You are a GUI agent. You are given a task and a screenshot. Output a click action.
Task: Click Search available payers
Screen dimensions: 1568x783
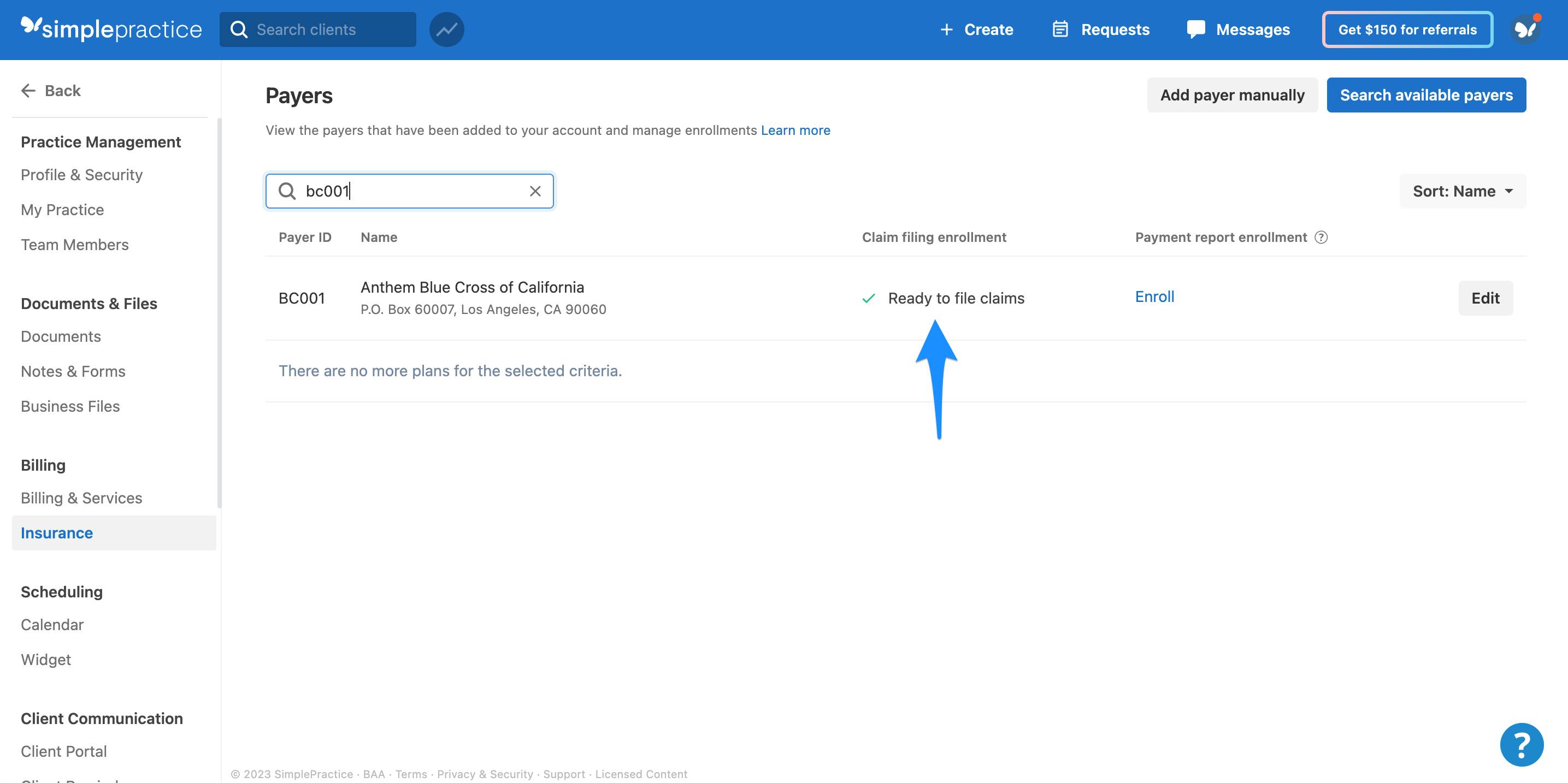(x=1426, y=95)
